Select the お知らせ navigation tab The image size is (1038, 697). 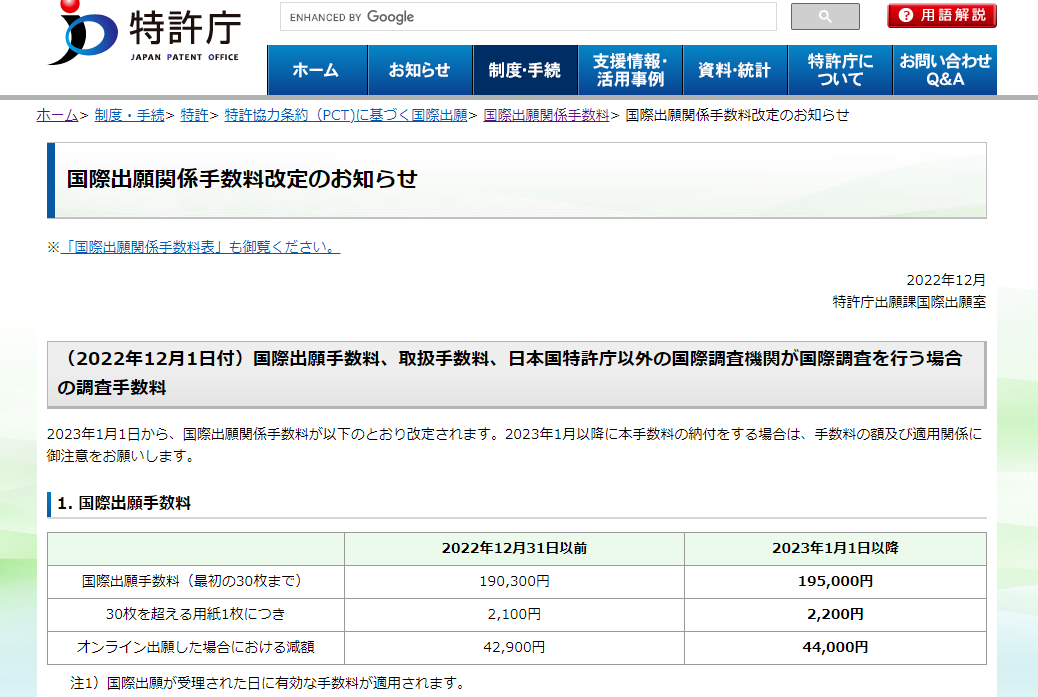[x=419, y=70]
